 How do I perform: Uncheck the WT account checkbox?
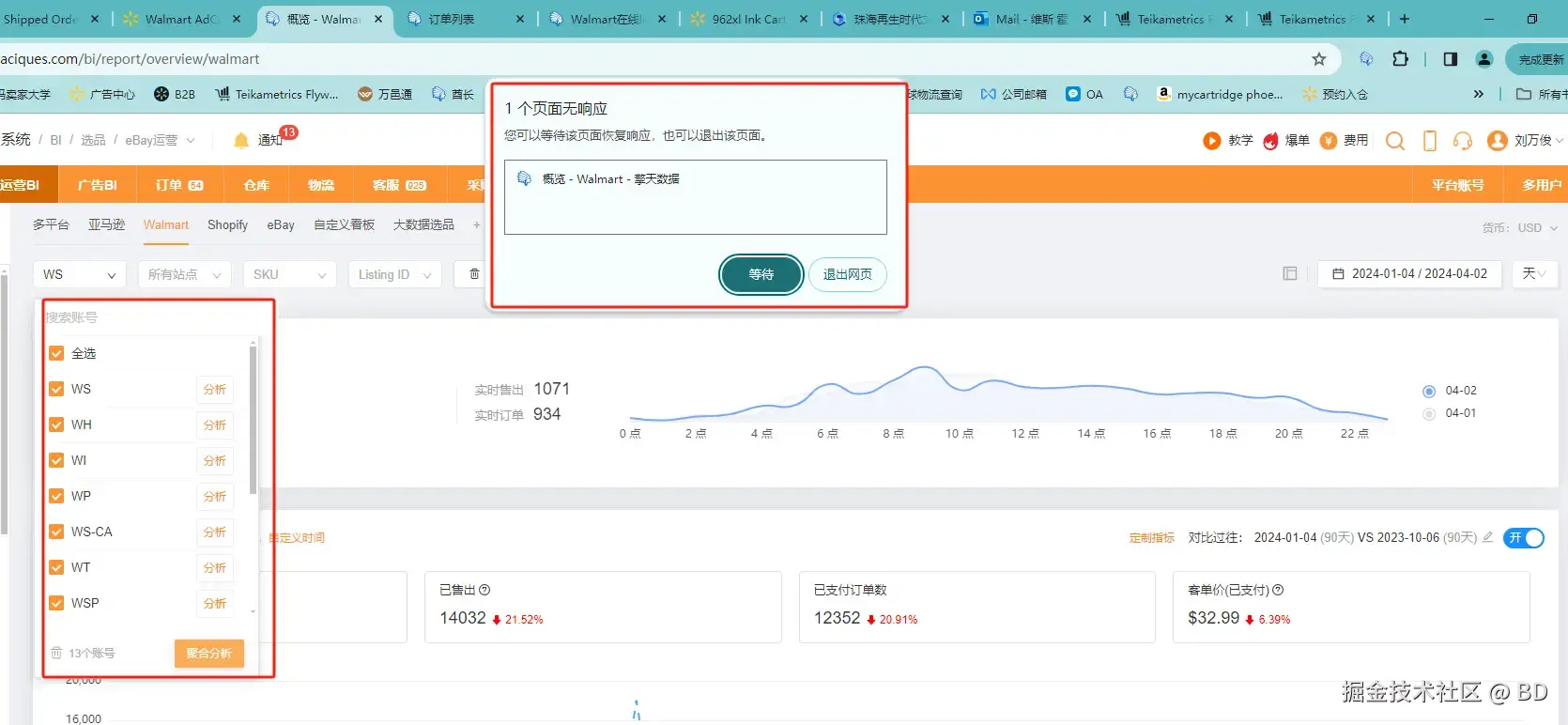[x=56, y=567]
